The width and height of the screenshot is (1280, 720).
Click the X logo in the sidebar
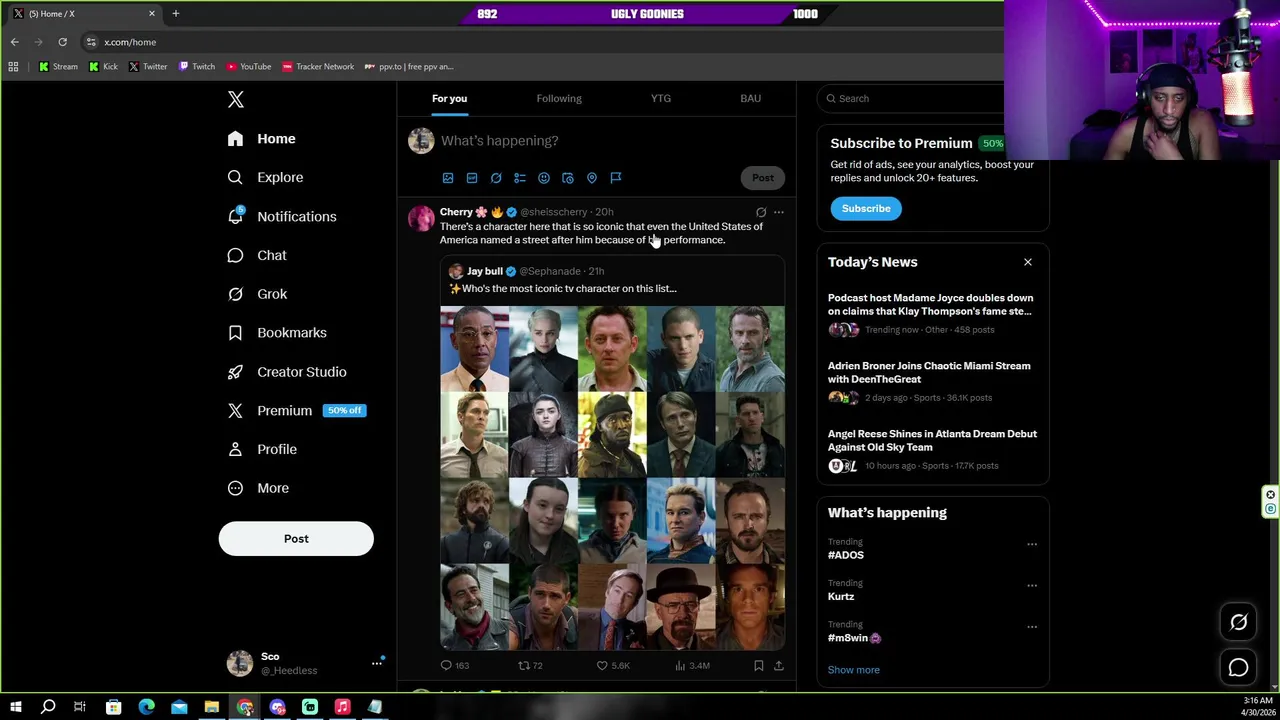(x=235, y=99)
